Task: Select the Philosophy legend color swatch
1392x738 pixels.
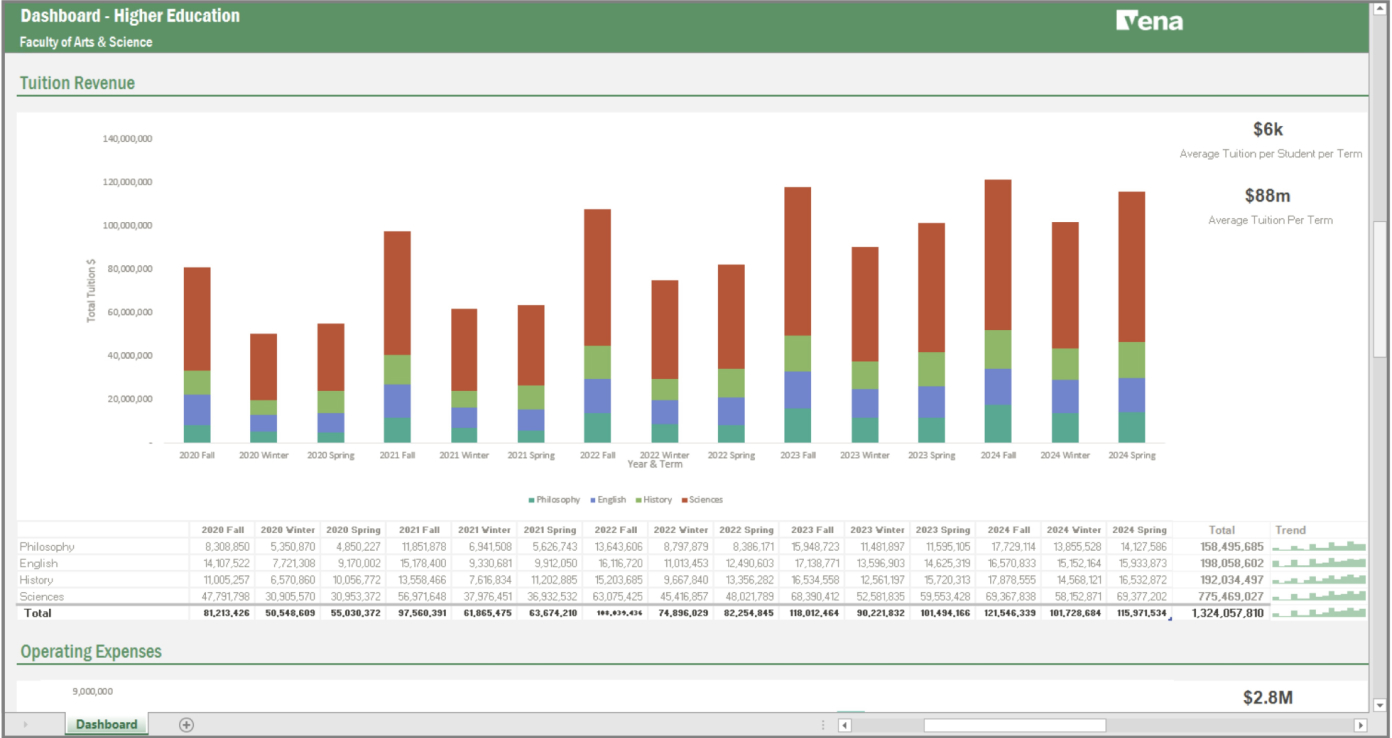Action: (531, 500)
